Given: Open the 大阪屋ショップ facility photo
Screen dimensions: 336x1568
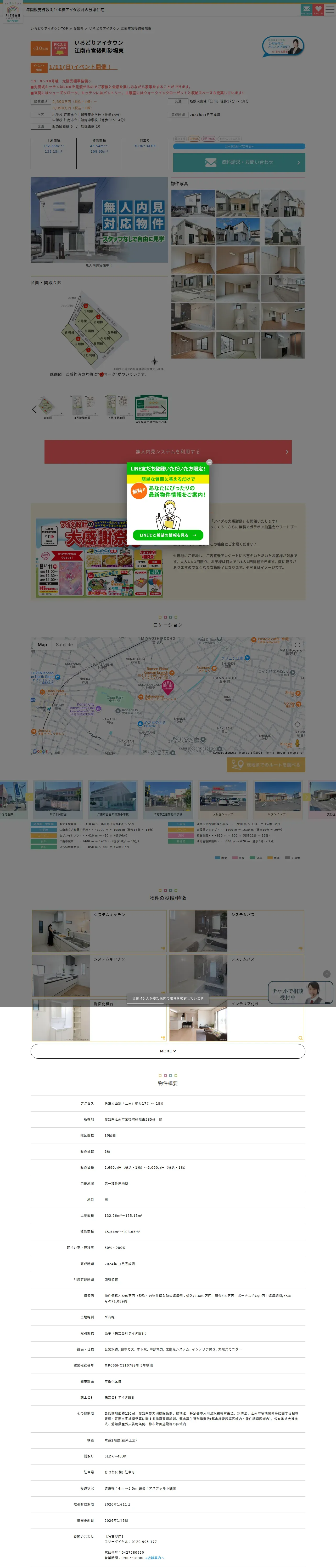Looking at the screenshot, I should 223,797.
